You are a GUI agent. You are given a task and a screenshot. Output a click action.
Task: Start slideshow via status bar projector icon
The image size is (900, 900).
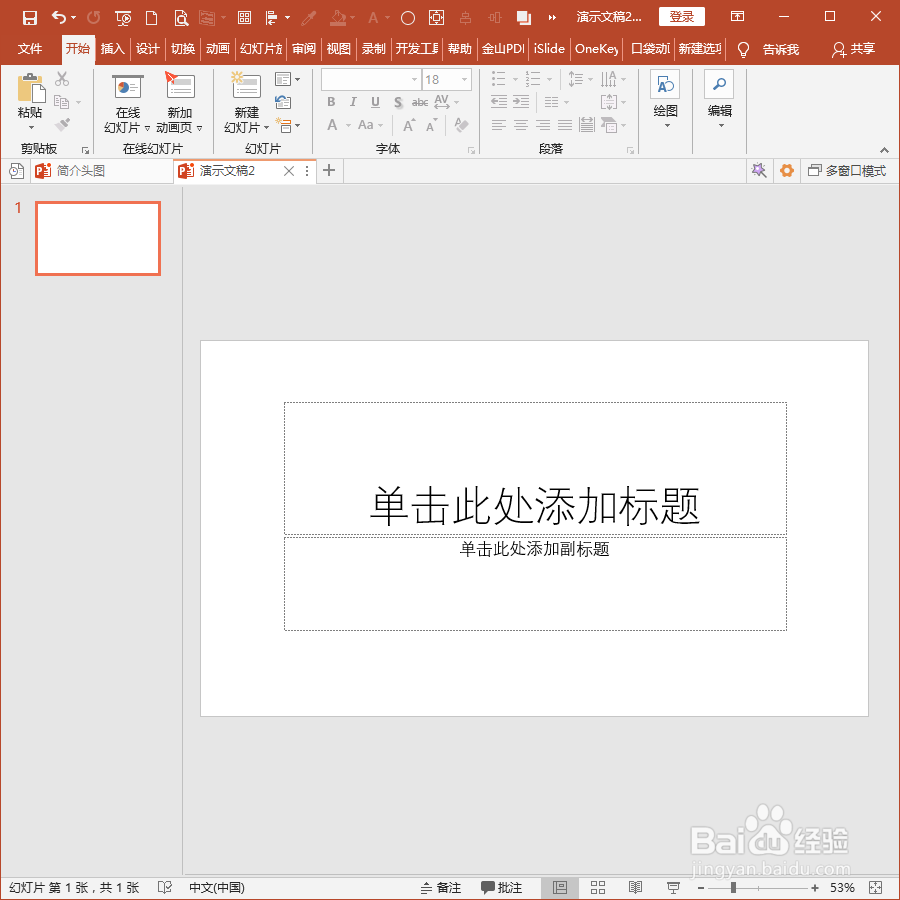pos(672,887)
